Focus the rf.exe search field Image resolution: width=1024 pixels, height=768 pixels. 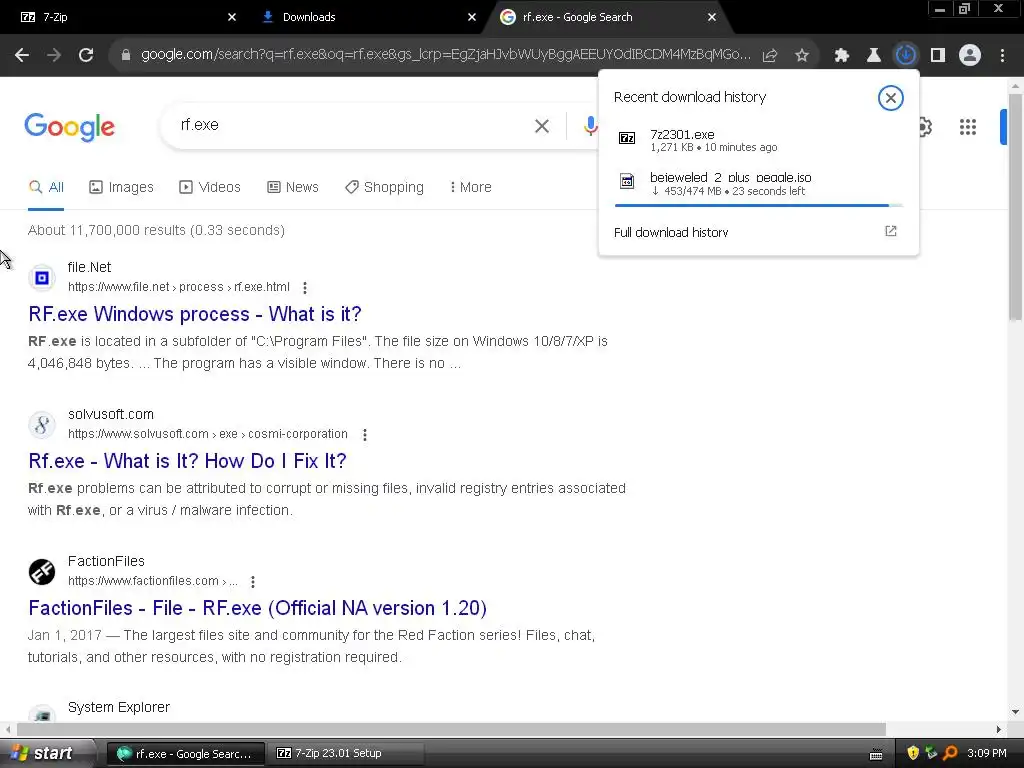click(x=353, y=125)
